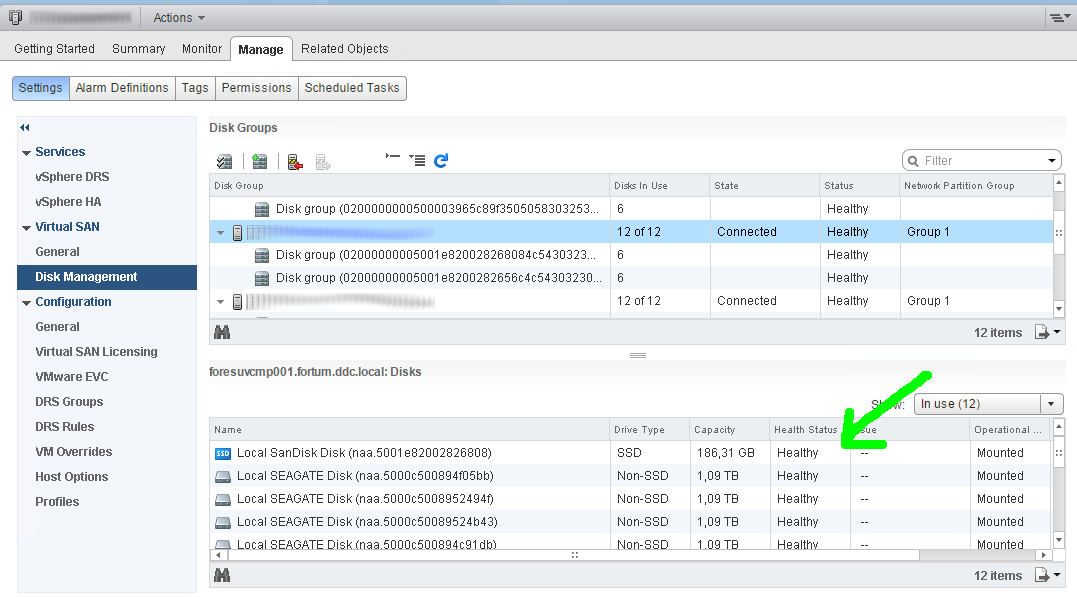Open Profiles in sidebar

57,502
